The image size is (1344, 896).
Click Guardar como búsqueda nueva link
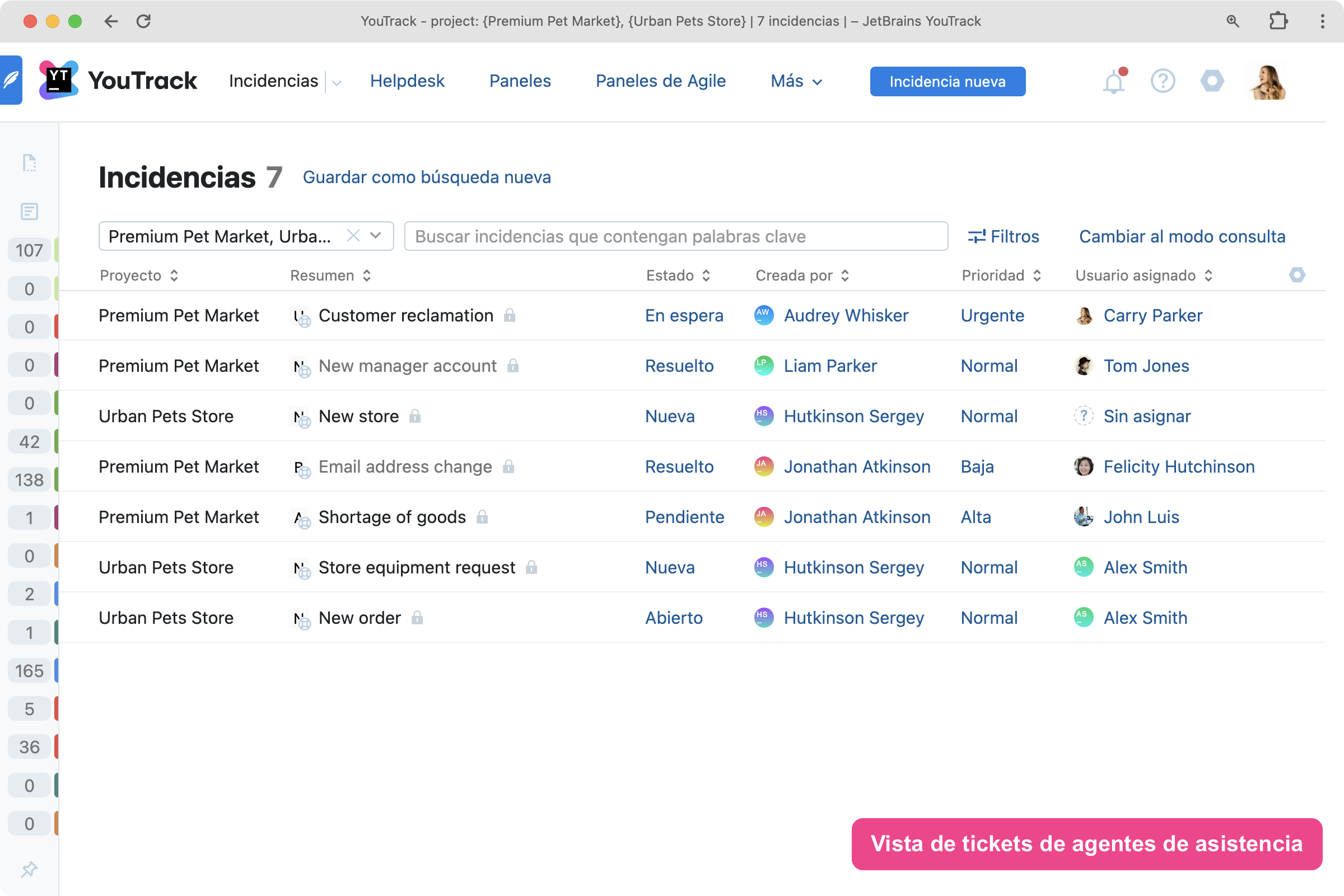426,177
